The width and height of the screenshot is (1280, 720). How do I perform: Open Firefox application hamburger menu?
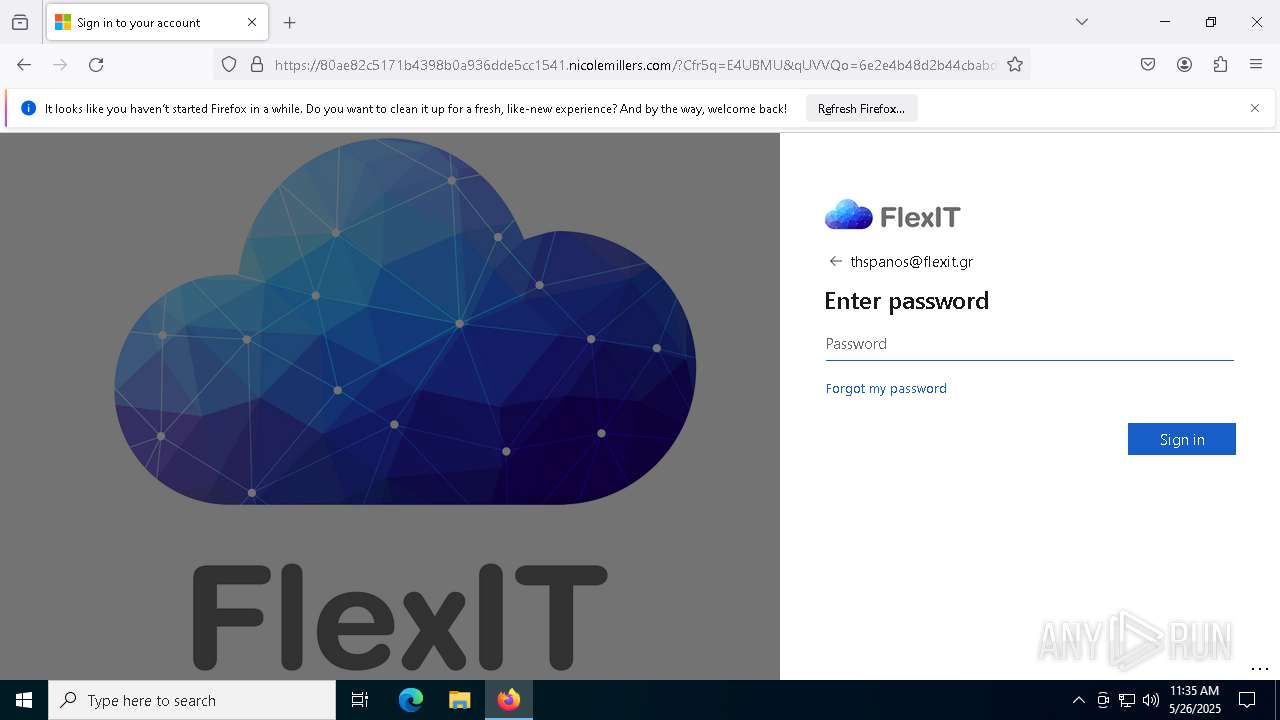click(x=1256, y=65)
